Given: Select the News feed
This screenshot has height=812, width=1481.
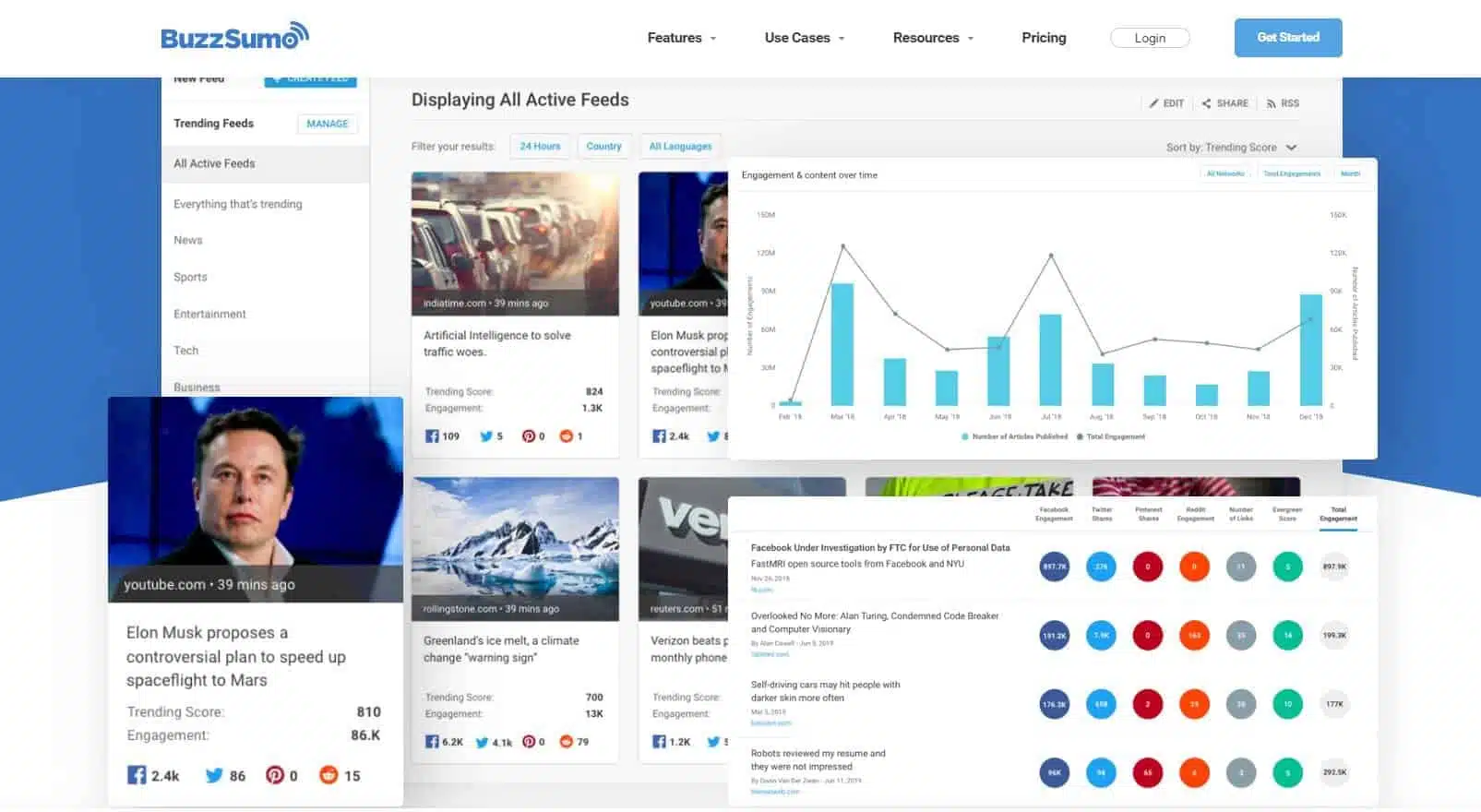Looking at the screenshot, I should [188, 240].
